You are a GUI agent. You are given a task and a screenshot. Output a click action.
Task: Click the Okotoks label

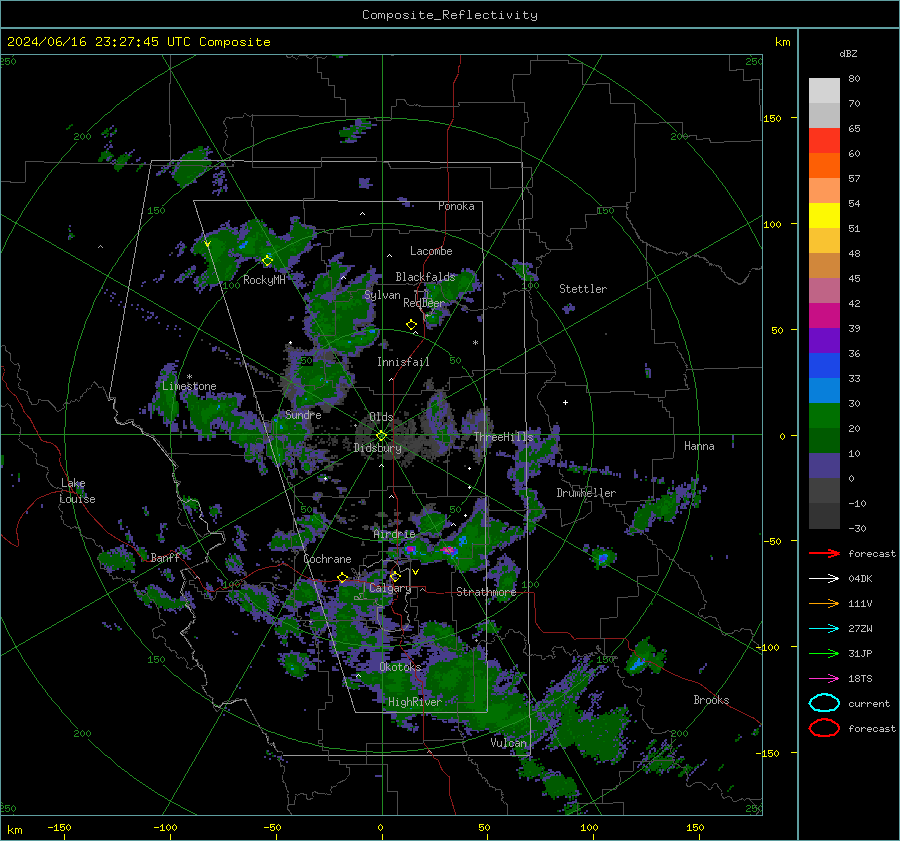(400, 667)
